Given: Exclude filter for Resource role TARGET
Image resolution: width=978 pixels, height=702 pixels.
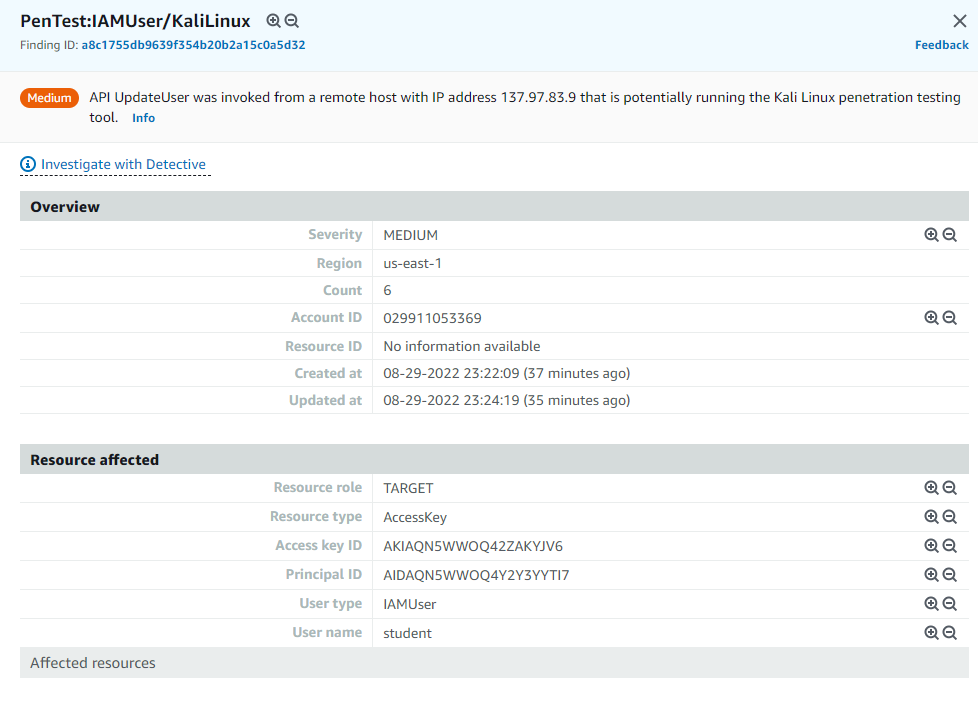Looking at the screenshot, I should (949, 488).
